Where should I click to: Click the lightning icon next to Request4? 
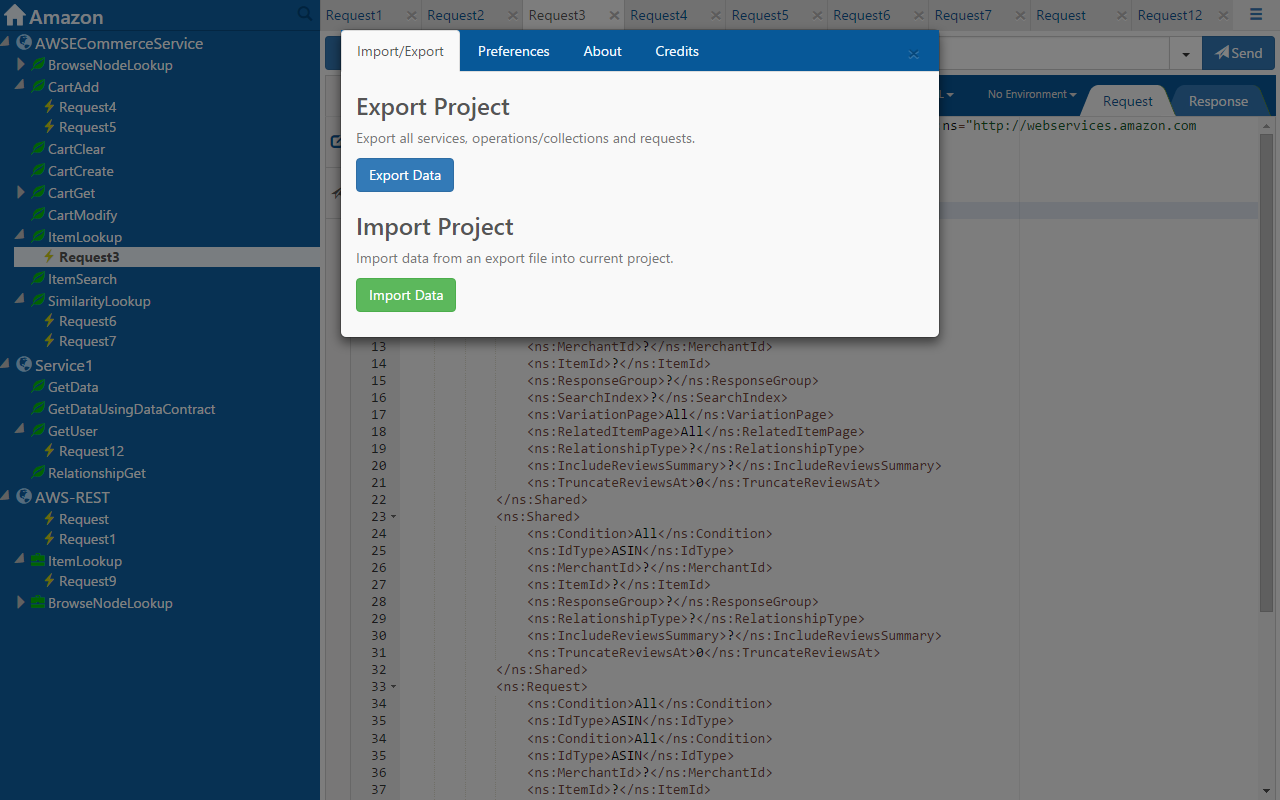[x=49, y=107]
